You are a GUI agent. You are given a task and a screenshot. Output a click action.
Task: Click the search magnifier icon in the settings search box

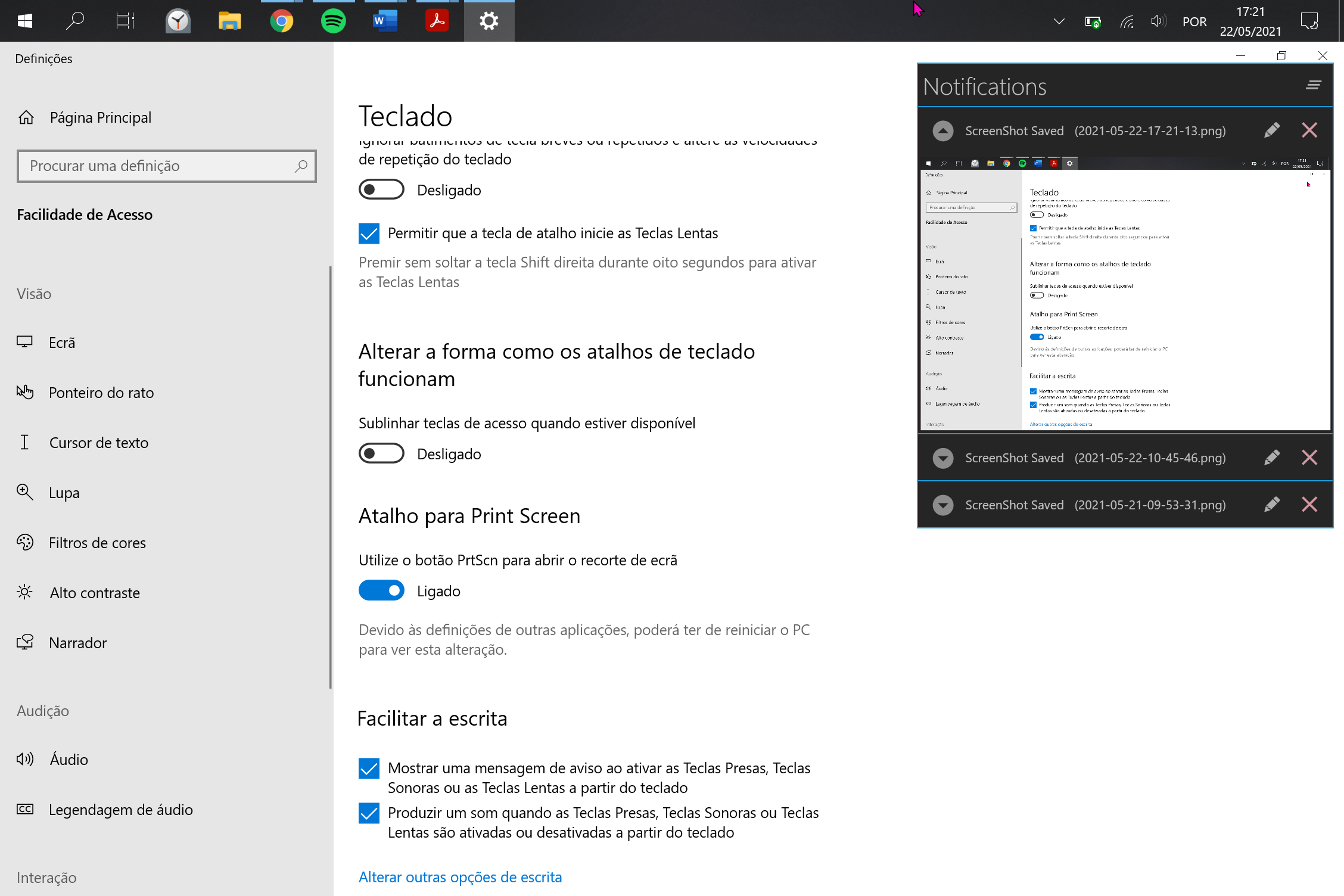coord(301,166)
